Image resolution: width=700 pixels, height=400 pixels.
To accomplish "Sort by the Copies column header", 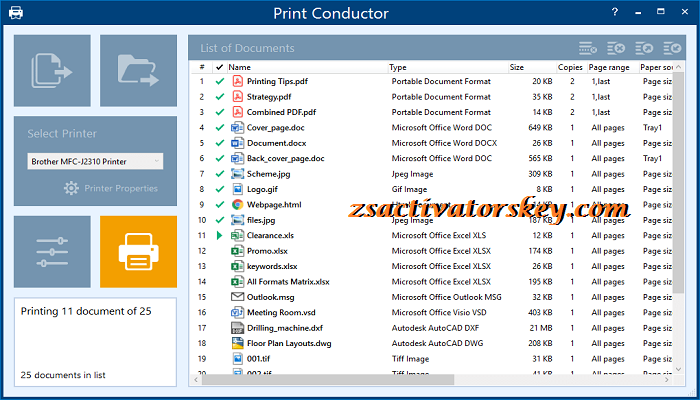I will 571,67.
